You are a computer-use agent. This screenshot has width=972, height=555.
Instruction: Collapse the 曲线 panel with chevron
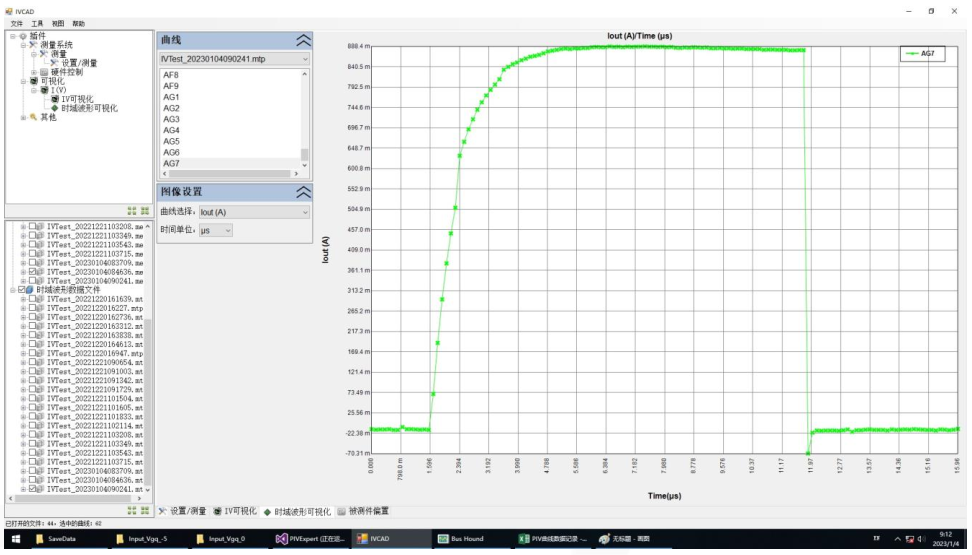tap(304, 40)
